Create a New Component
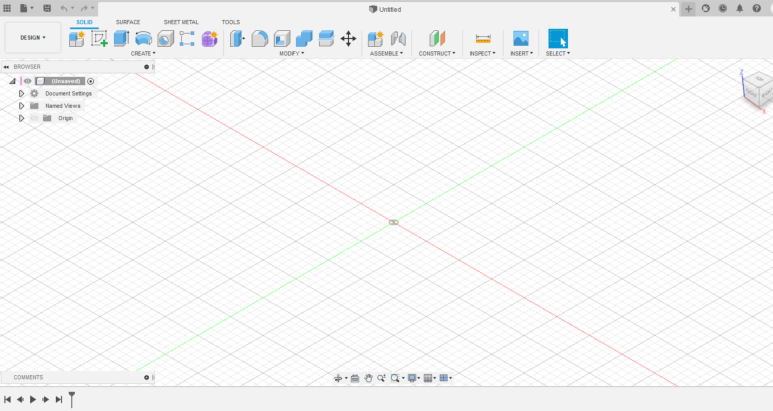This screenshot has width=773, height=411. click(x=76, y=39)
